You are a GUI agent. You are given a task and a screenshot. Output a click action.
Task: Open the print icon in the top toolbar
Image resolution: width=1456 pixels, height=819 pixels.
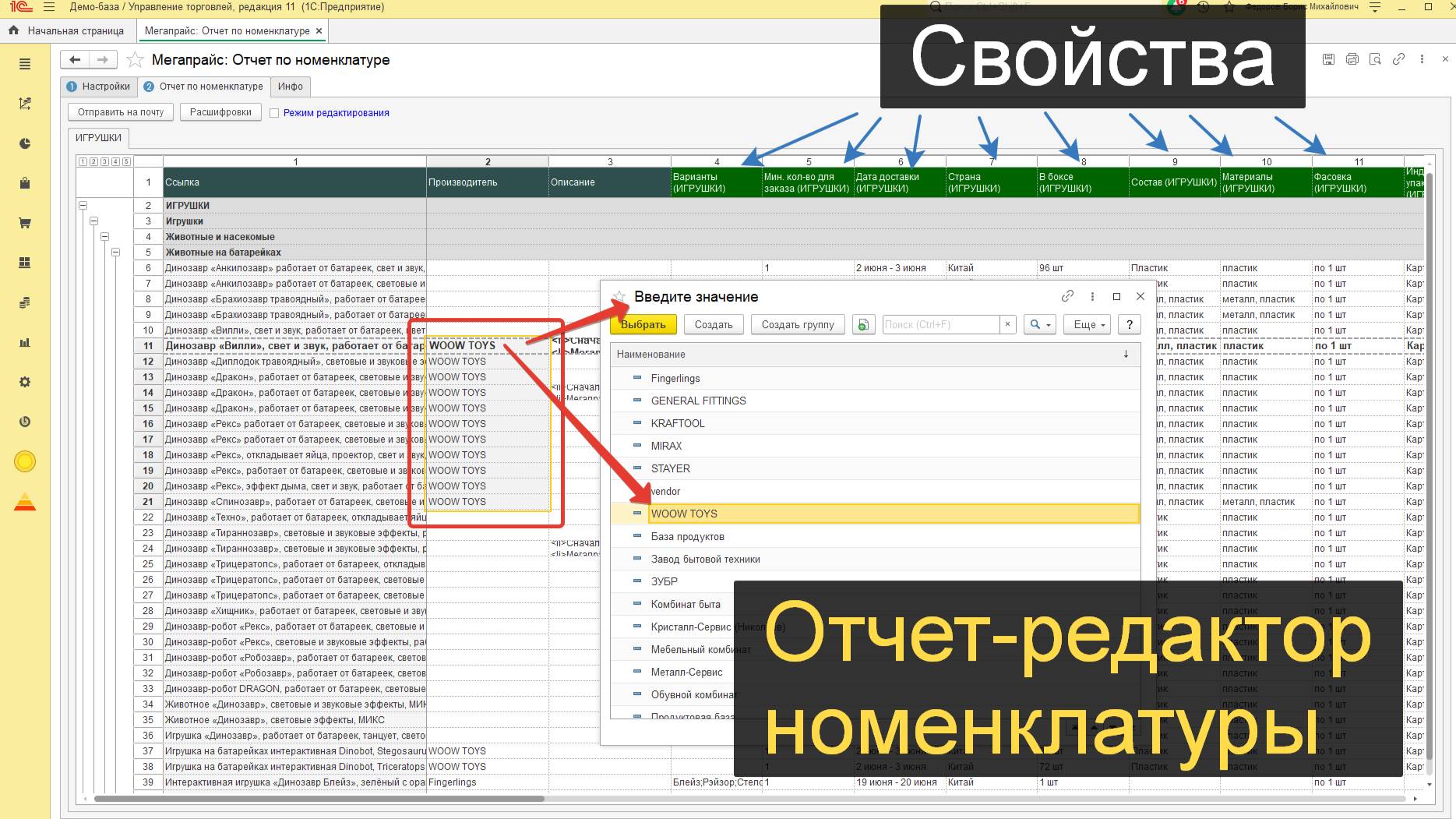pyautogui.click(x=1351, y=58)
